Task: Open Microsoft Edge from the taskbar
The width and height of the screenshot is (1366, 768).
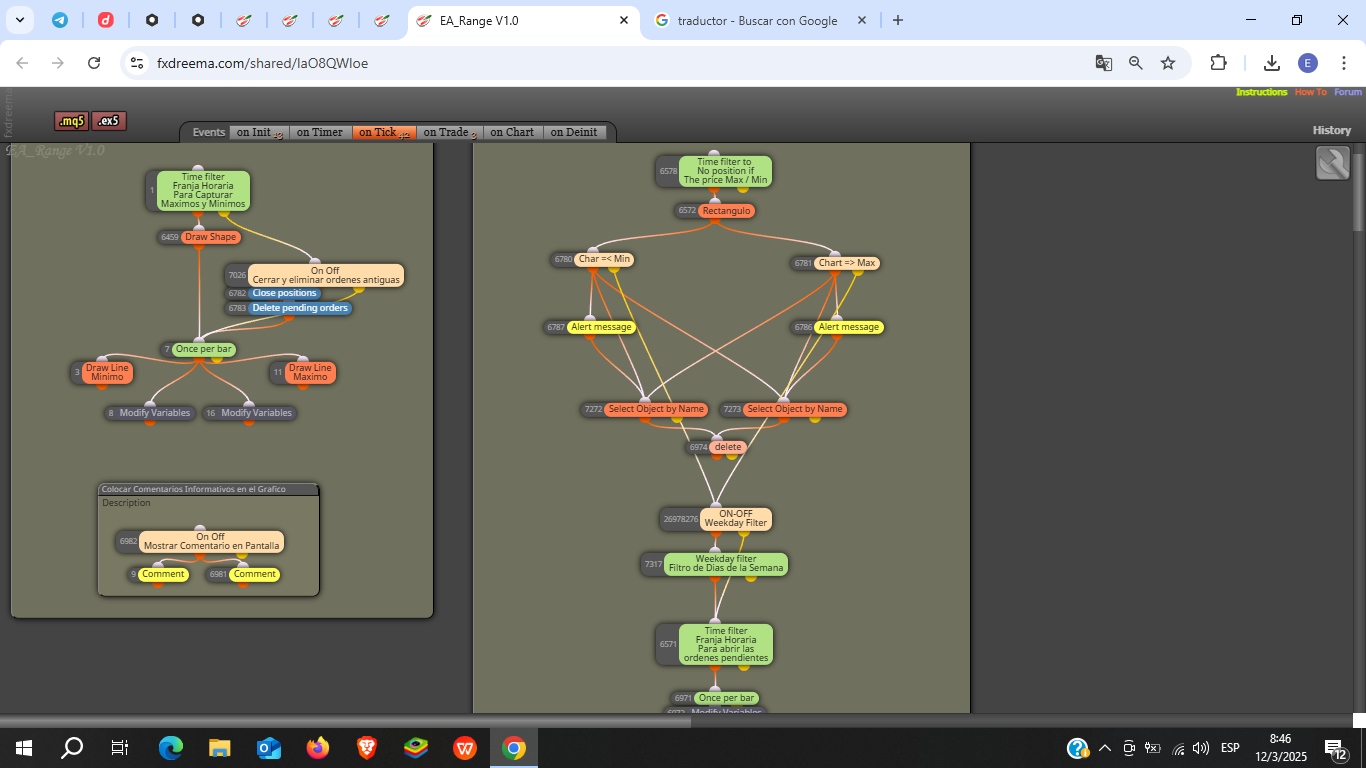Action: [x=171, y=747]
